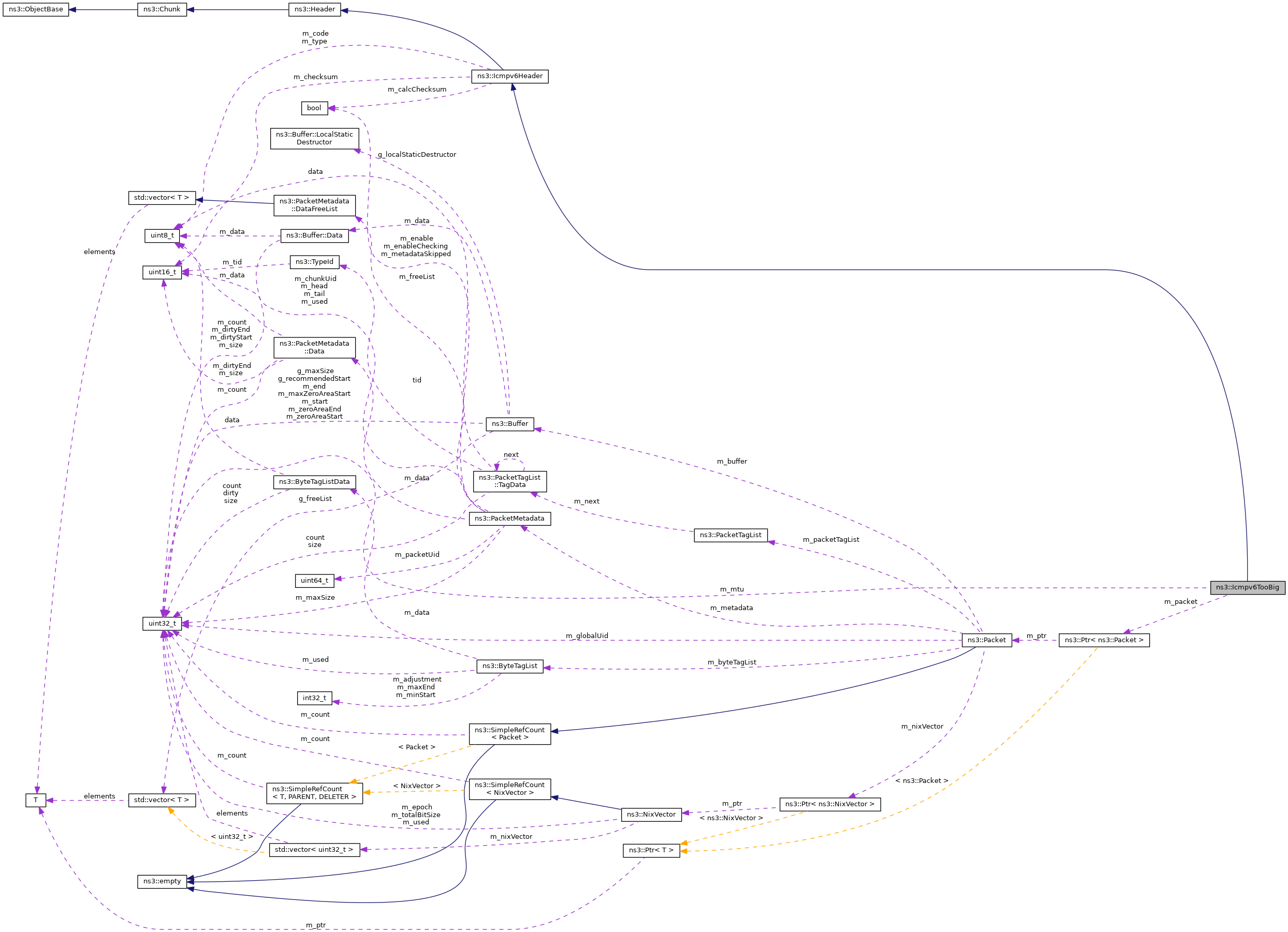Select the highlighted ns3::Icmpv6TooBig node
The width and height of the screenshot is (1288, 932).
[x=1248, y=587]
